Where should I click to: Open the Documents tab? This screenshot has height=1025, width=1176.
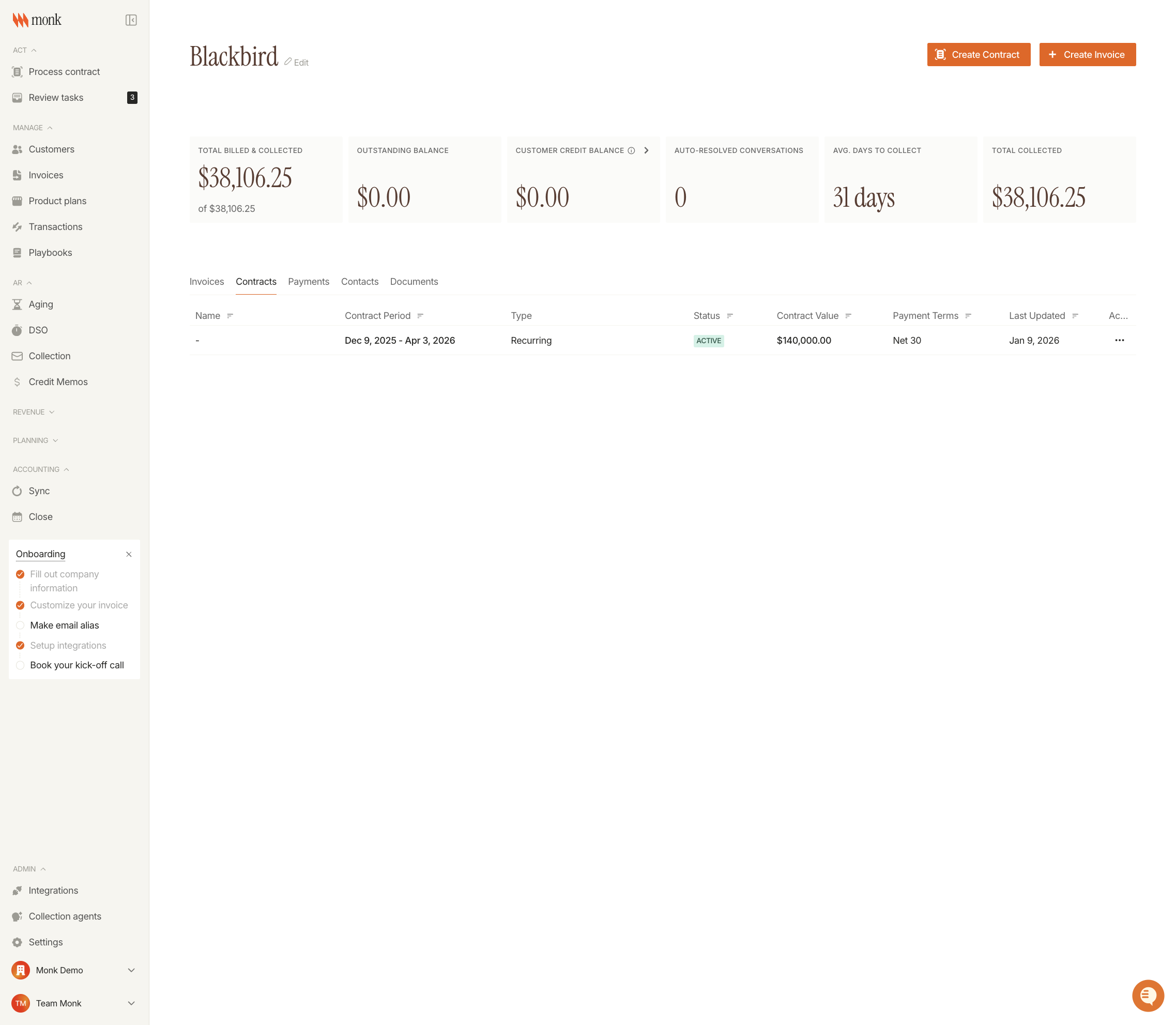(x=414, y=281)
